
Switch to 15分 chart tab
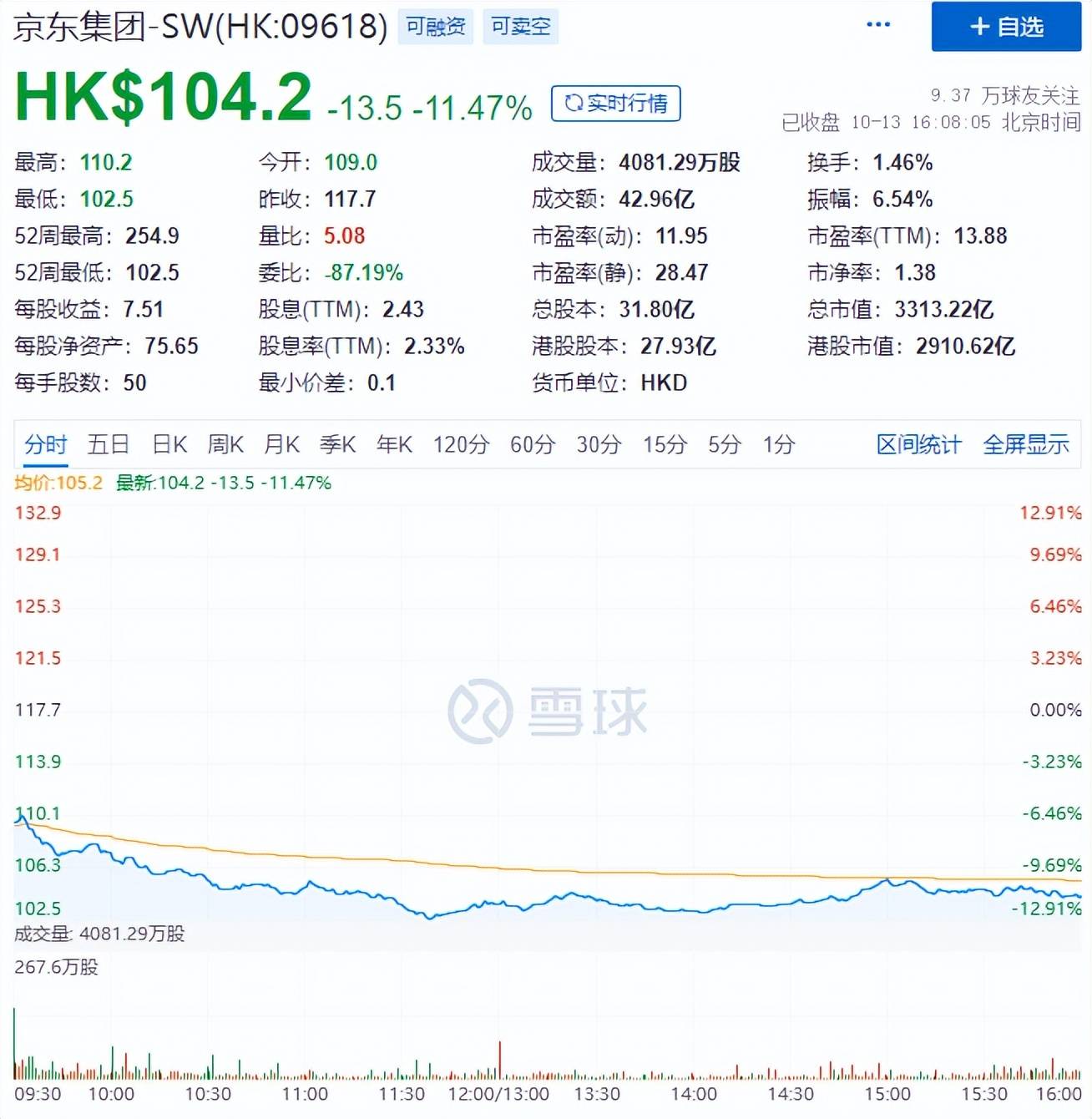[665, 444]
